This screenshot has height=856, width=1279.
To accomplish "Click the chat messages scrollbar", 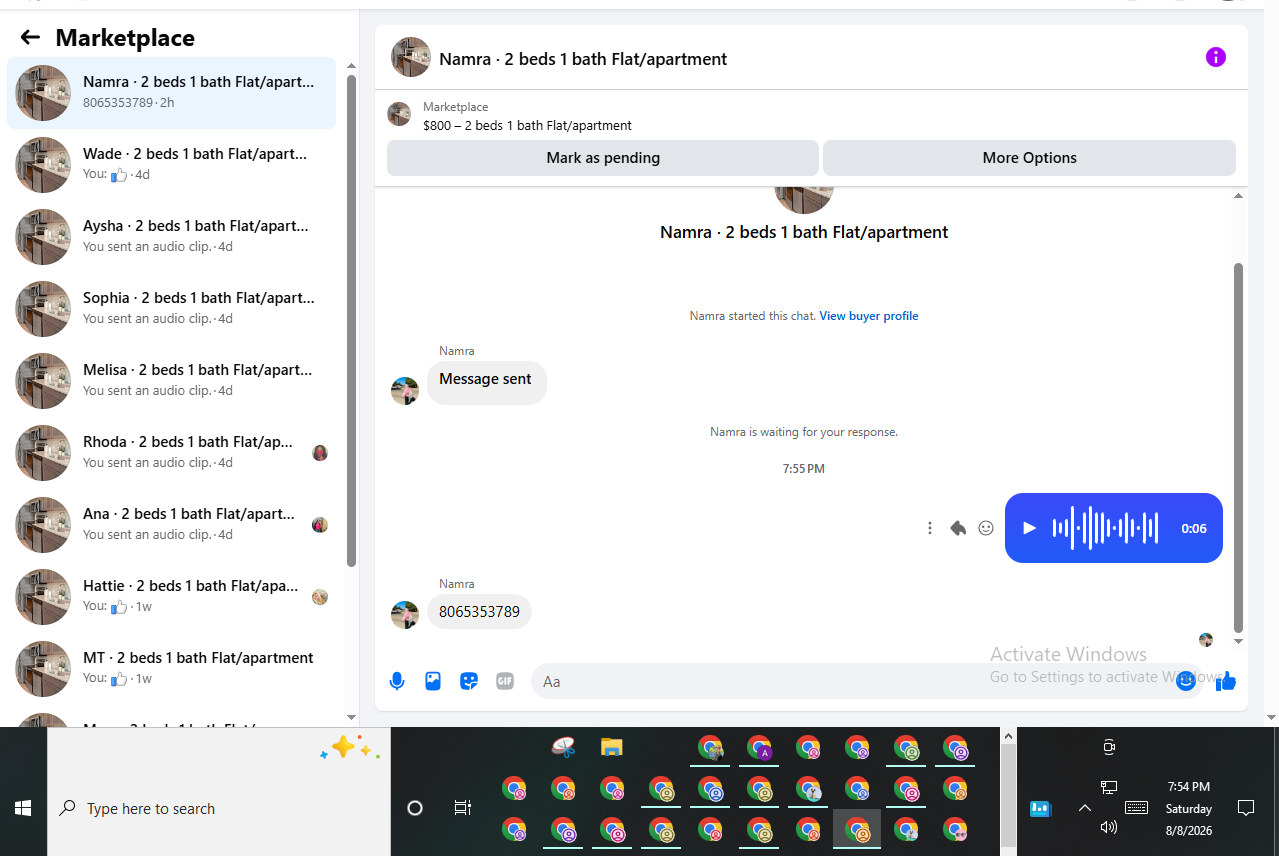I will (x=1238, y=447).
